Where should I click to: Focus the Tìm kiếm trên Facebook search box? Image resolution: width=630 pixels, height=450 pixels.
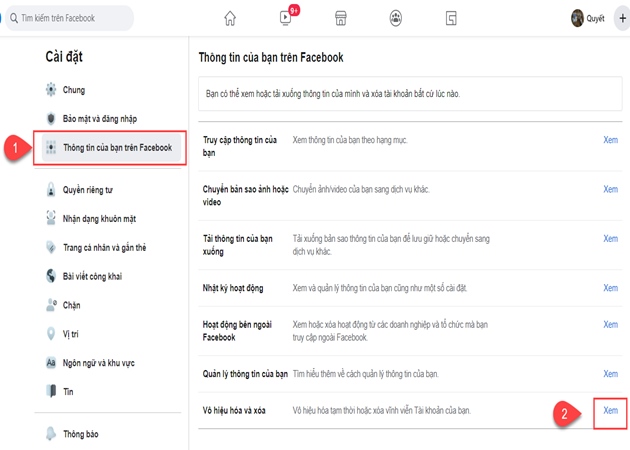click(69, 18)
